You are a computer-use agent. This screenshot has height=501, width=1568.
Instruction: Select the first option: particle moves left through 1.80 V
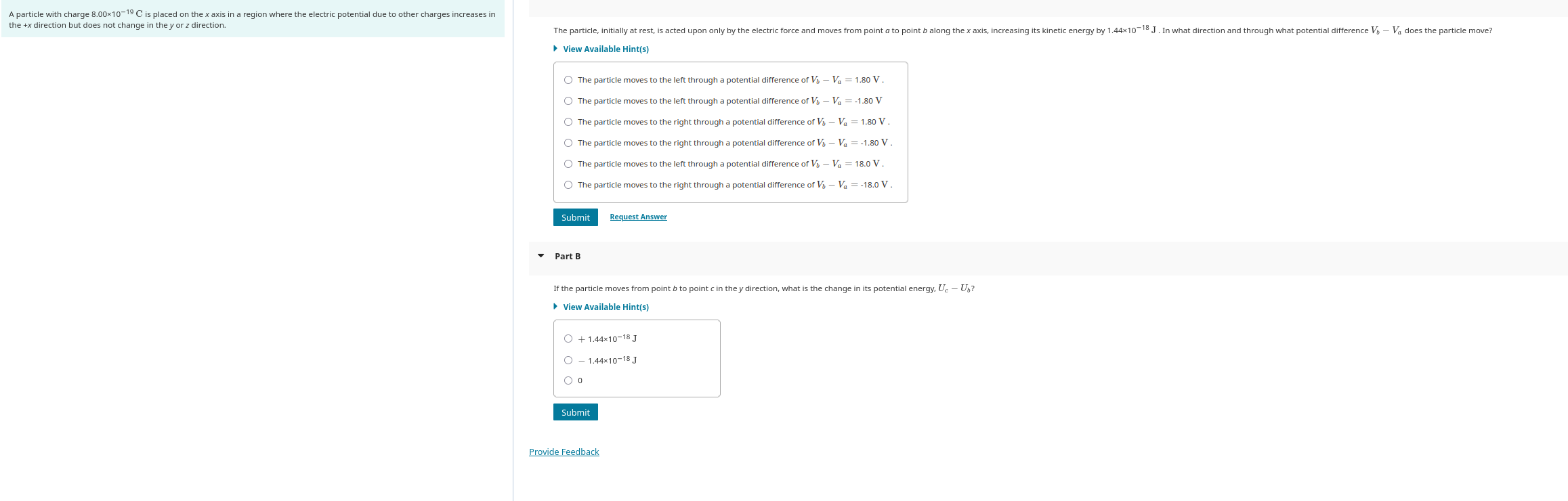(568, 79)
